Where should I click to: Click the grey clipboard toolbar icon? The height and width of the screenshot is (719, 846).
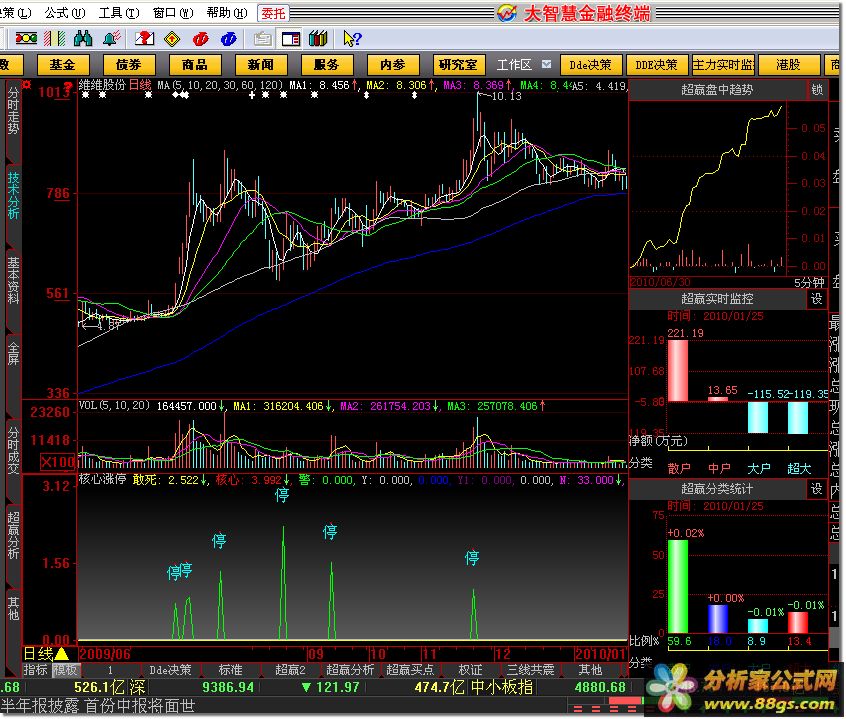click(x=263, y=39)
